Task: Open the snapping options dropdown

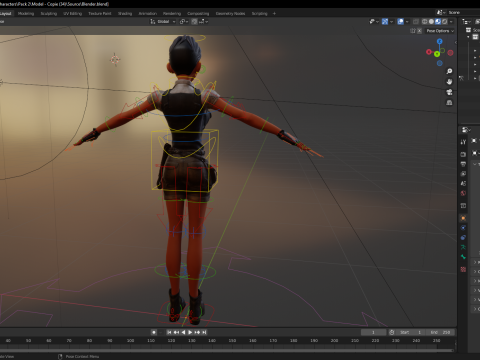Action: [x=204, y=22]
